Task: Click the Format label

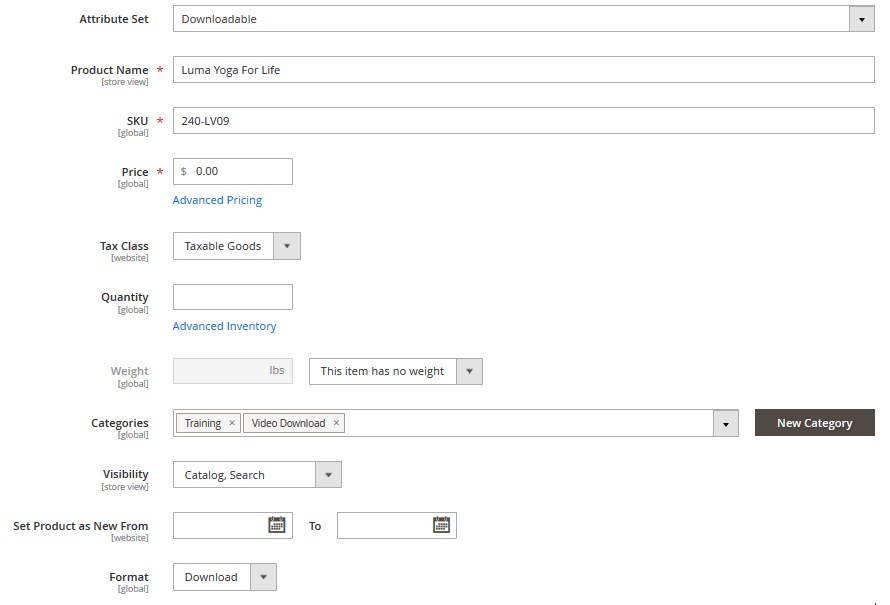Action: pyautogui.click(x=129, y=577)
